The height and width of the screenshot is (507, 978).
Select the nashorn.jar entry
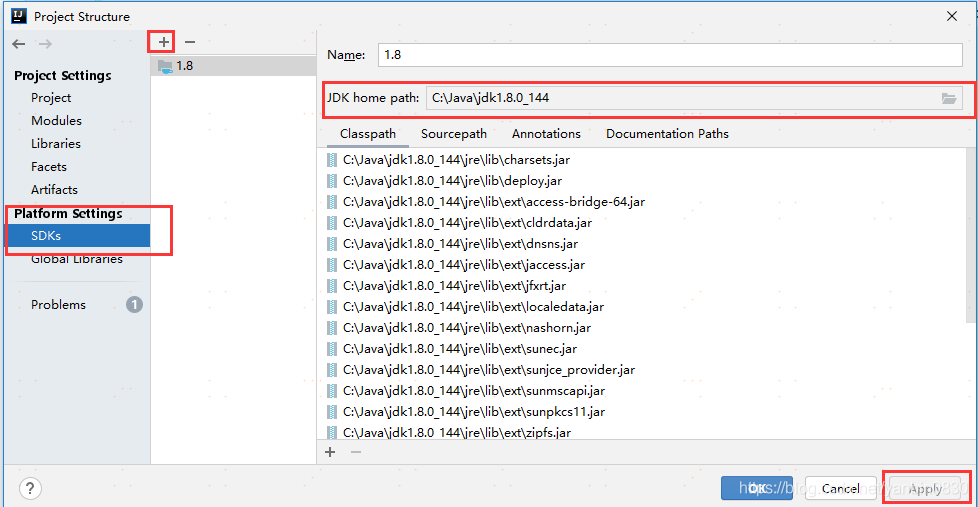[x=467, y=327]
